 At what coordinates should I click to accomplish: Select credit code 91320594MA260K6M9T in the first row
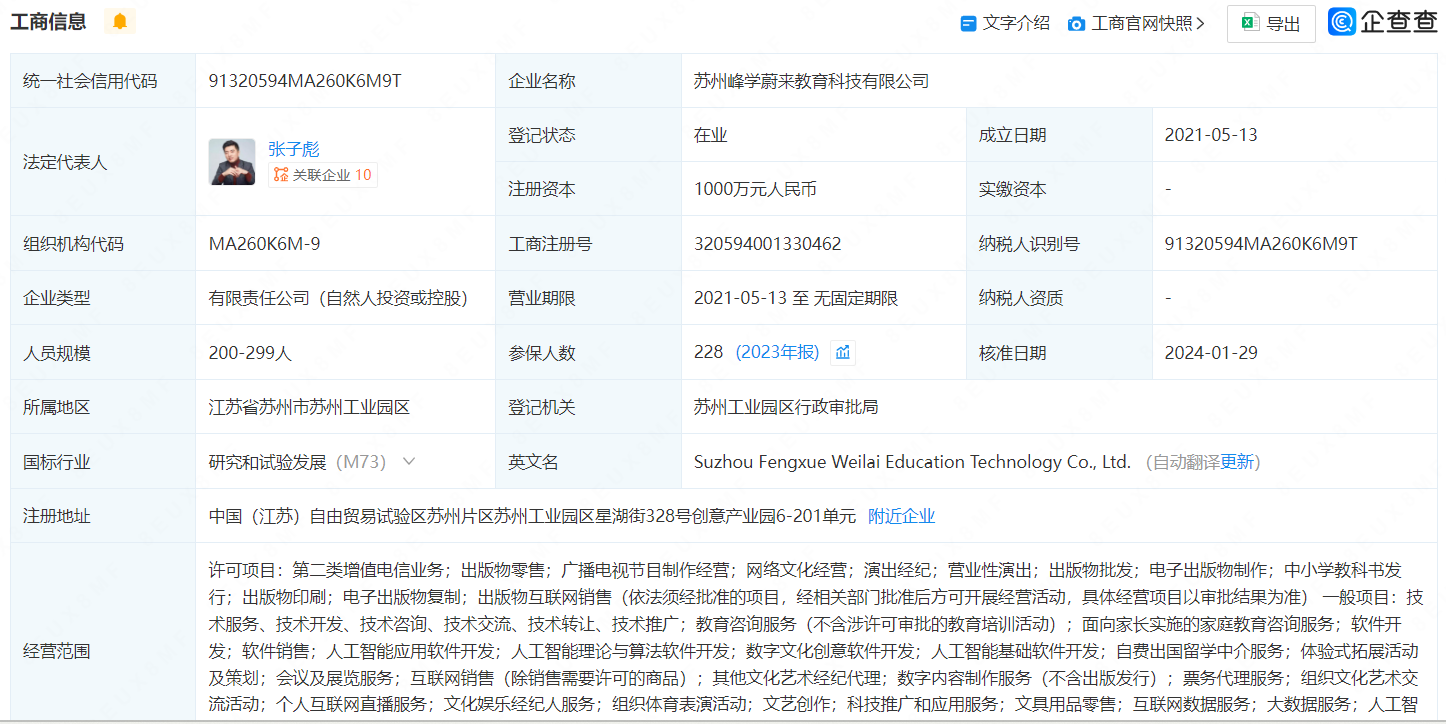pyautogui.click(x=305, y=81)
